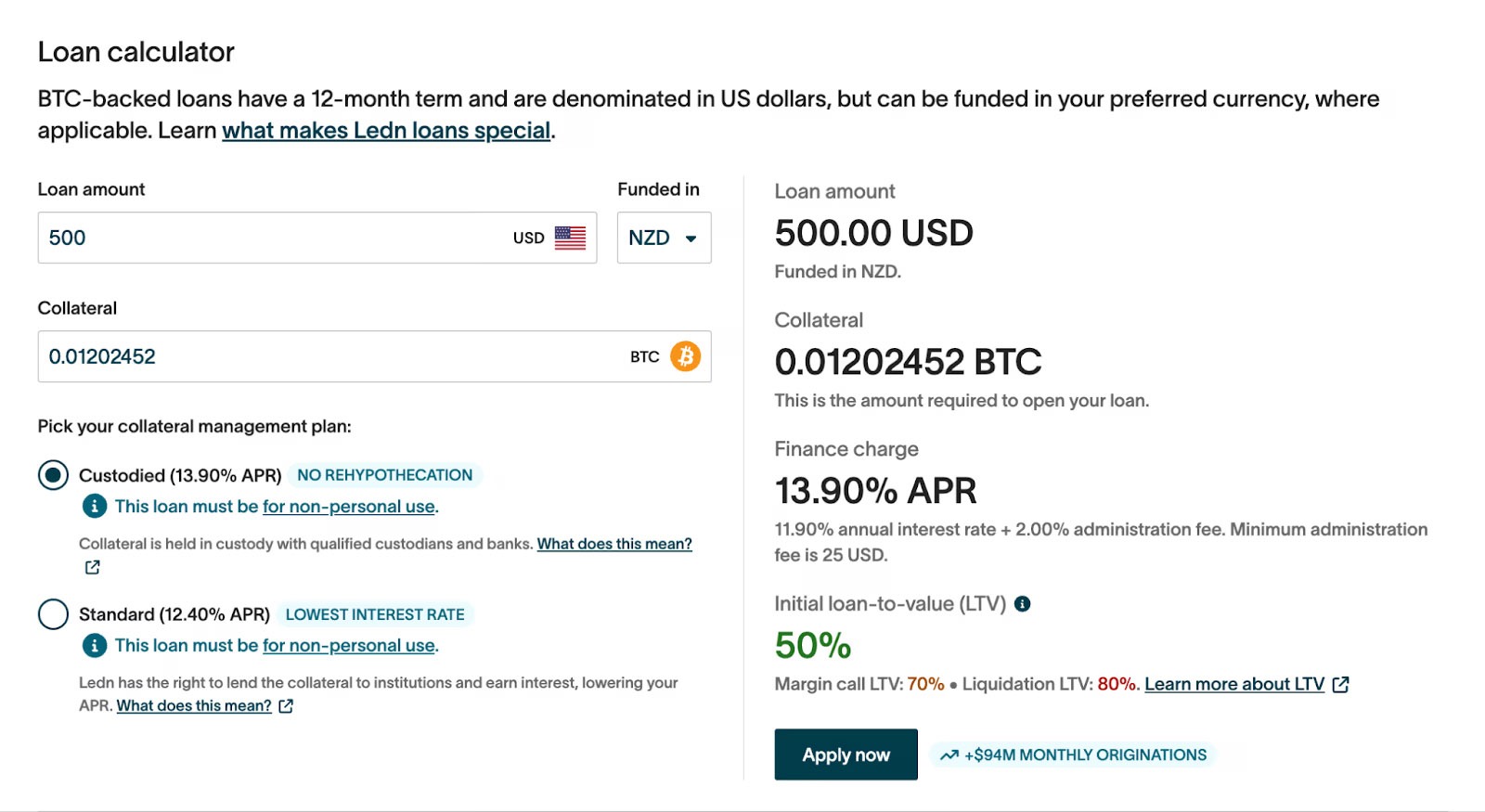Click the trending arrow icon near monthly originations

point(949,755)
